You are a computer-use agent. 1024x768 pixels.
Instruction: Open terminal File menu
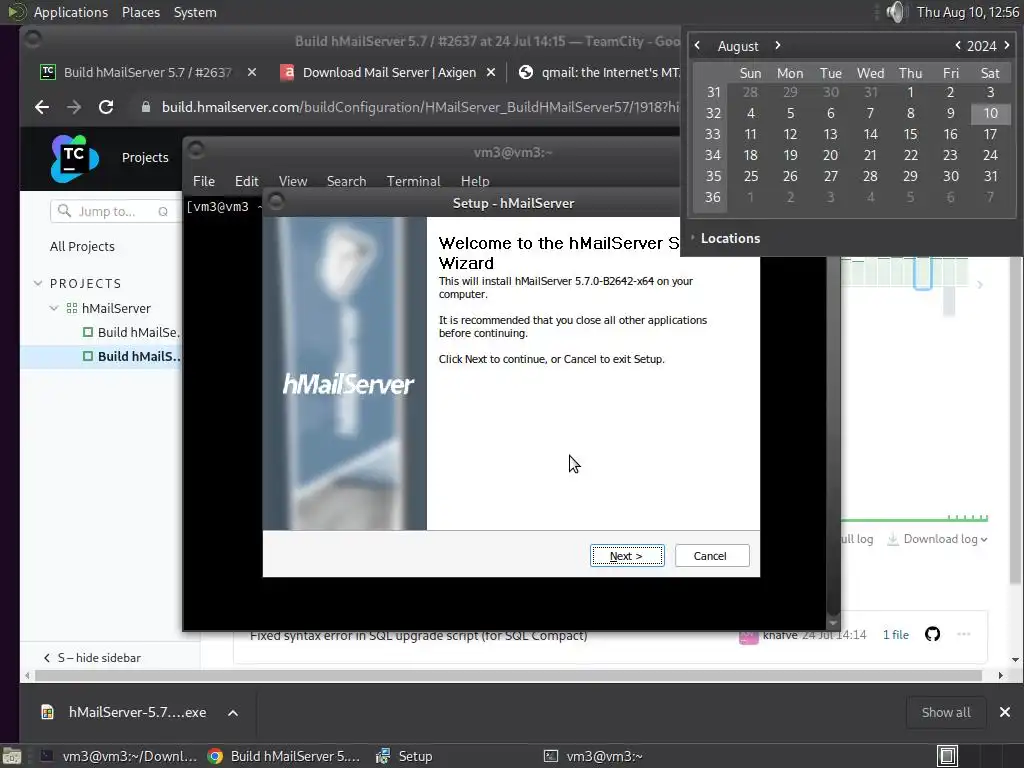204,181
